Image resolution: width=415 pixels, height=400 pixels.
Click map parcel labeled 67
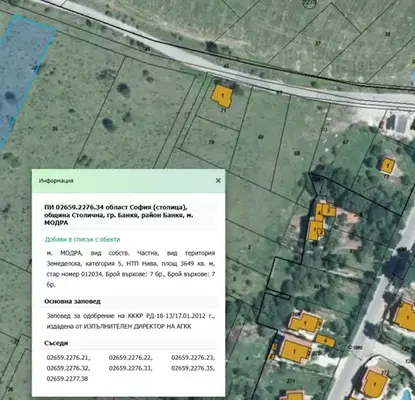[x=346, y=142]
